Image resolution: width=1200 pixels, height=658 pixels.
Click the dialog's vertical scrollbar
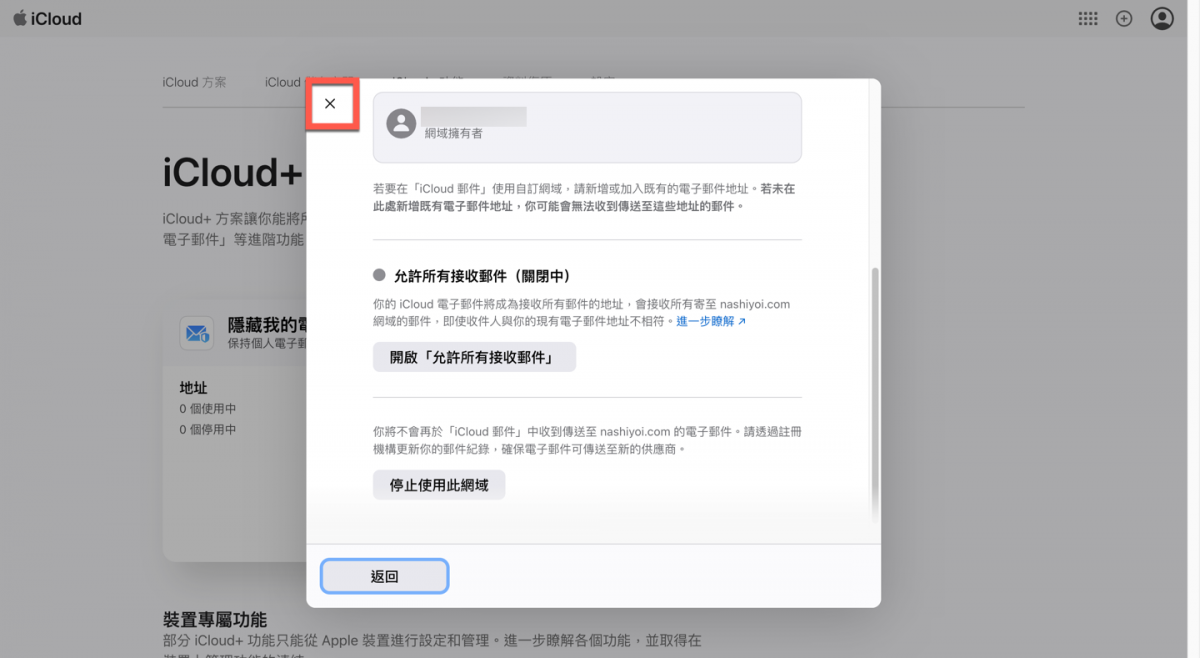[x=876, y=392]
